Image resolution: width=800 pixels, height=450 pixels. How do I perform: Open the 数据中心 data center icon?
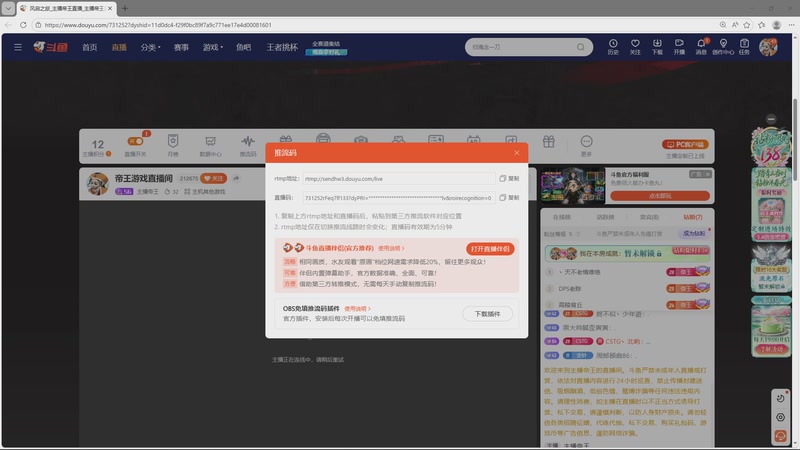210,146
